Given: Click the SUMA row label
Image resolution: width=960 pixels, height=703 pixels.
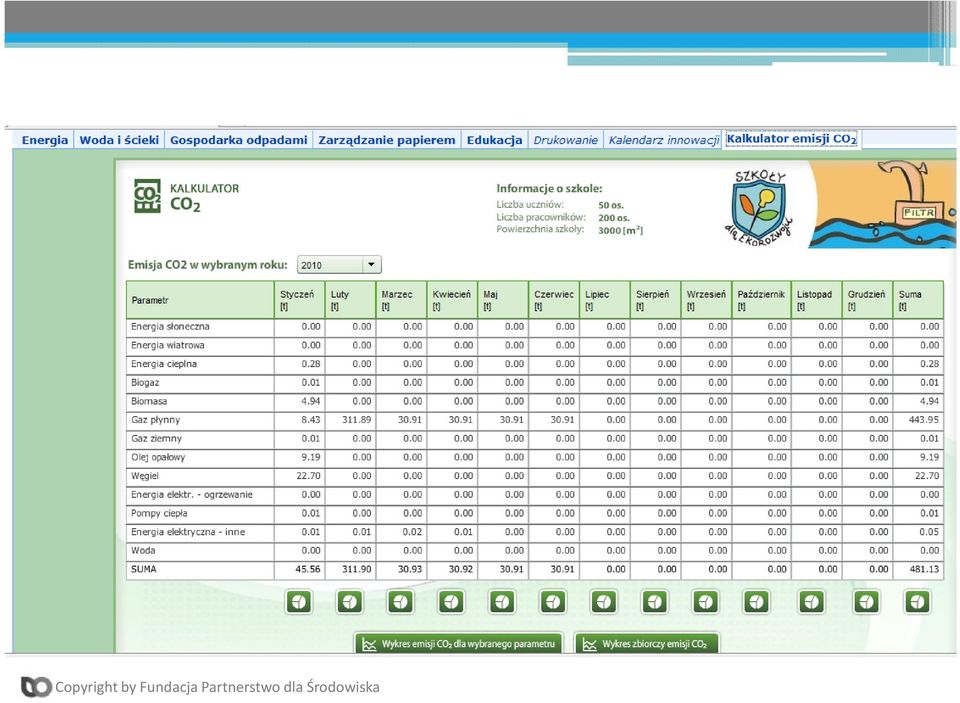Looking at the screenshot, I should tap(144, 570).
